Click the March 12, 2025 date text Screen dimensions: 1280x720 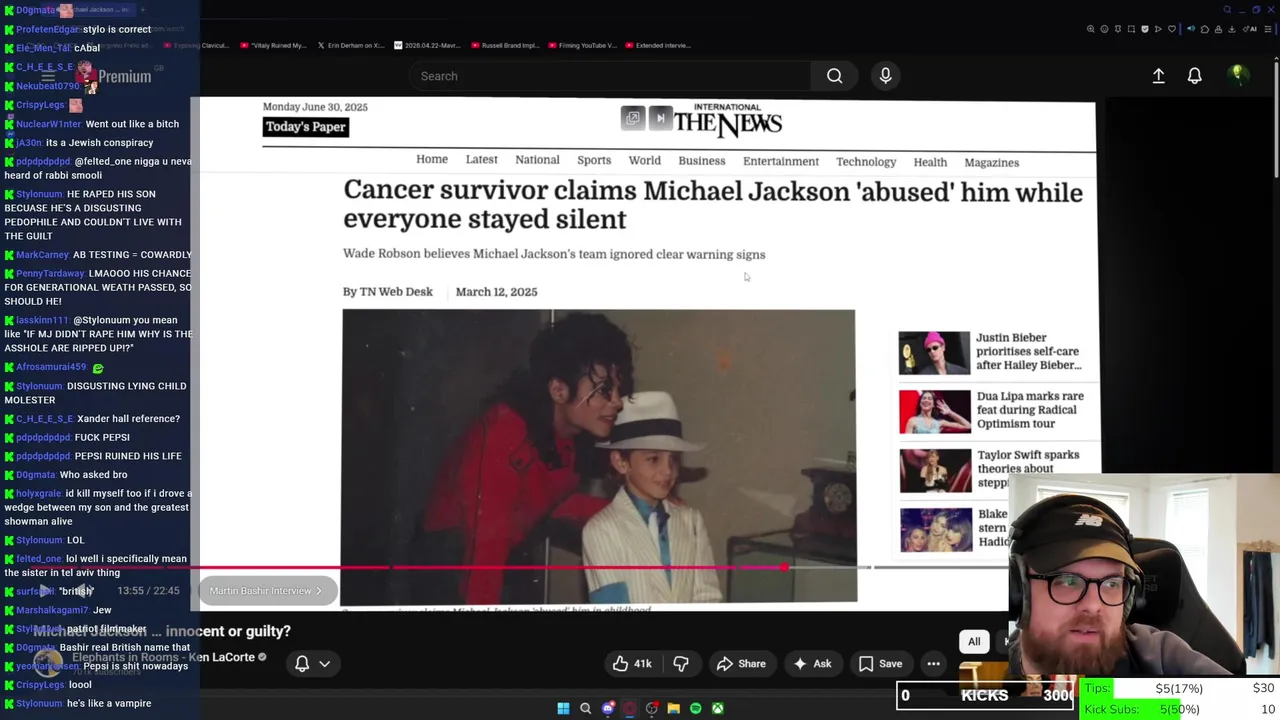[496, 292]
